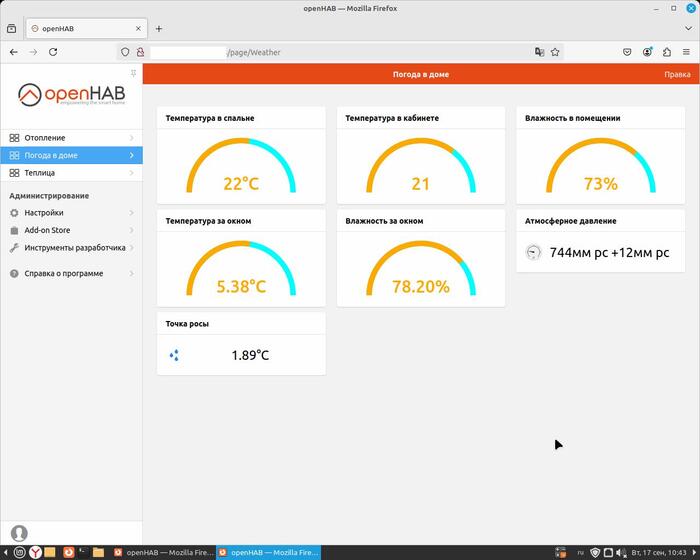
Task: List all tabs with the chevron
Action: tap(688, 29)
